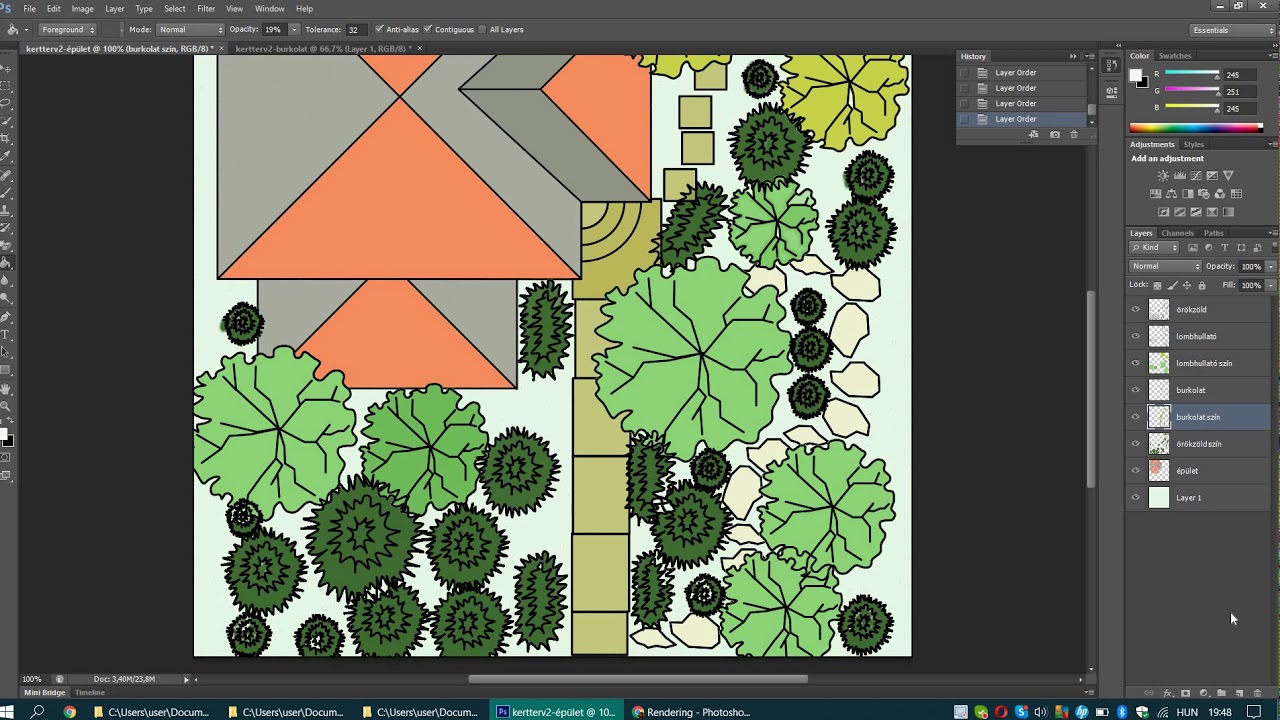
Task: Create new document from current history state
Action: click(1034, 134)
